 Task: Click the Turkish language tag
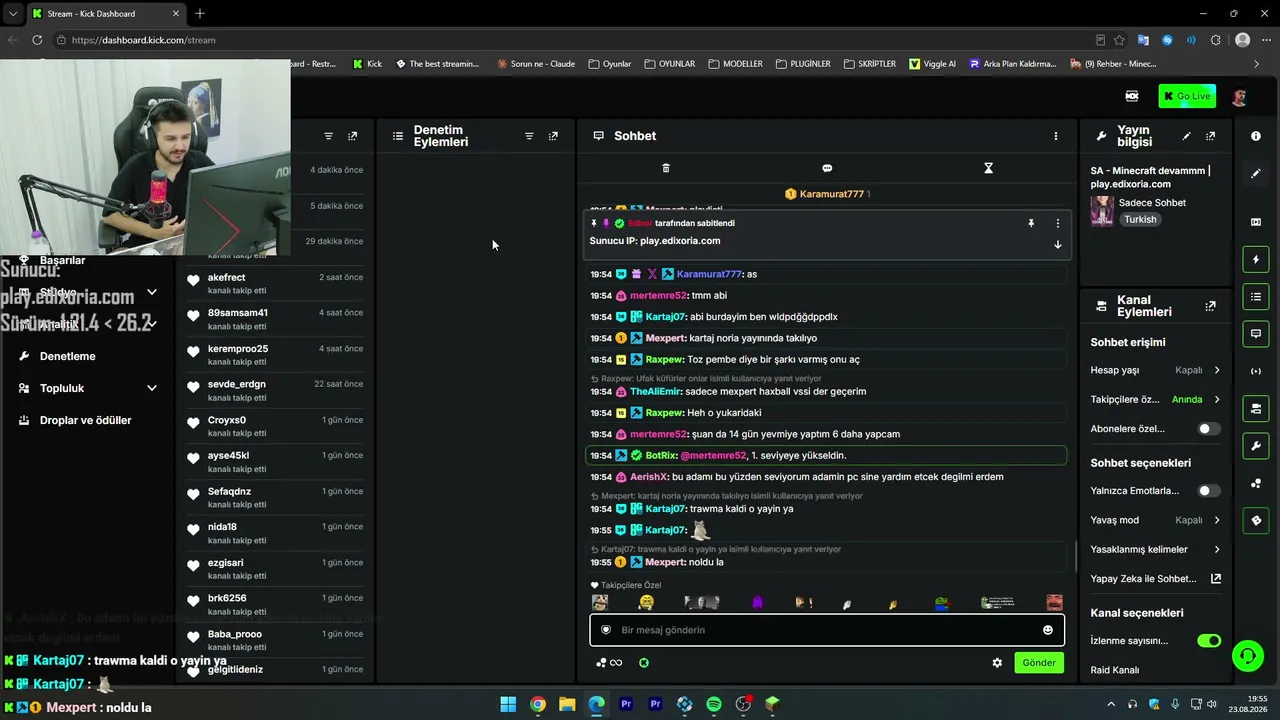(1140, 220)
